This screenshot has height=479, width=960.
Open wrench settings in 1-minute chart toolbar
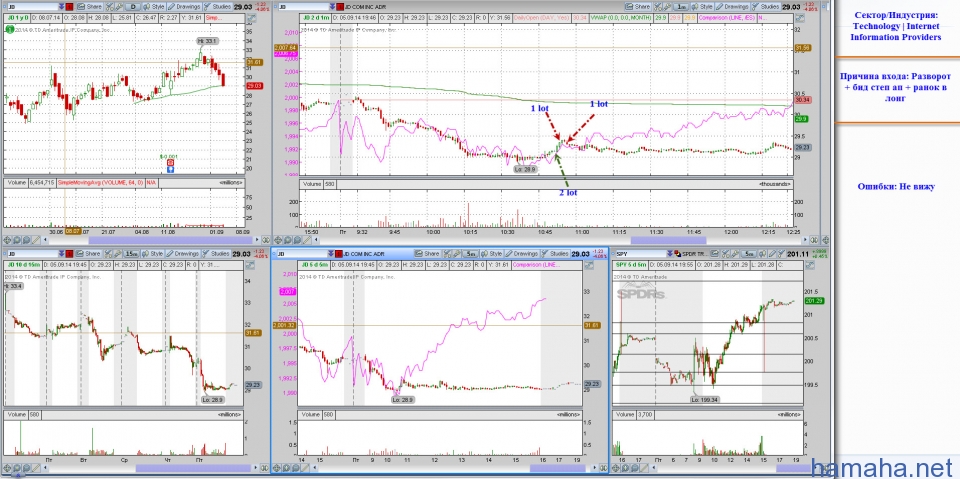click(x=667, y=6)
